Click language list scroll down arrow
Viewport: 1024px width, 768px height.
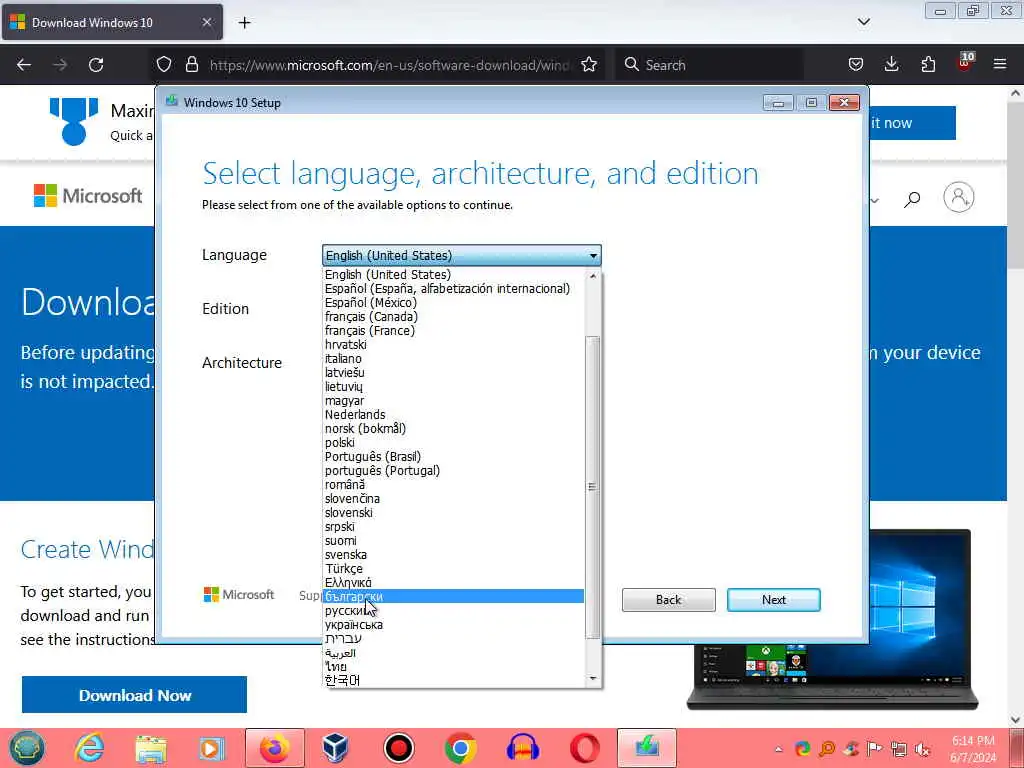point(593,679)
